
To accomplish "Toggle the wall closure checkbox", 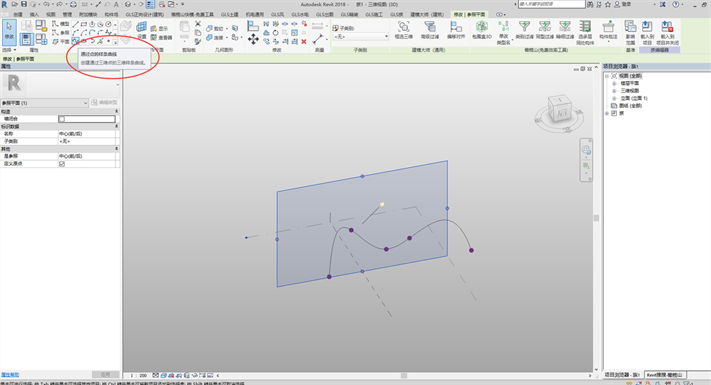I will [x=62, y=119].
